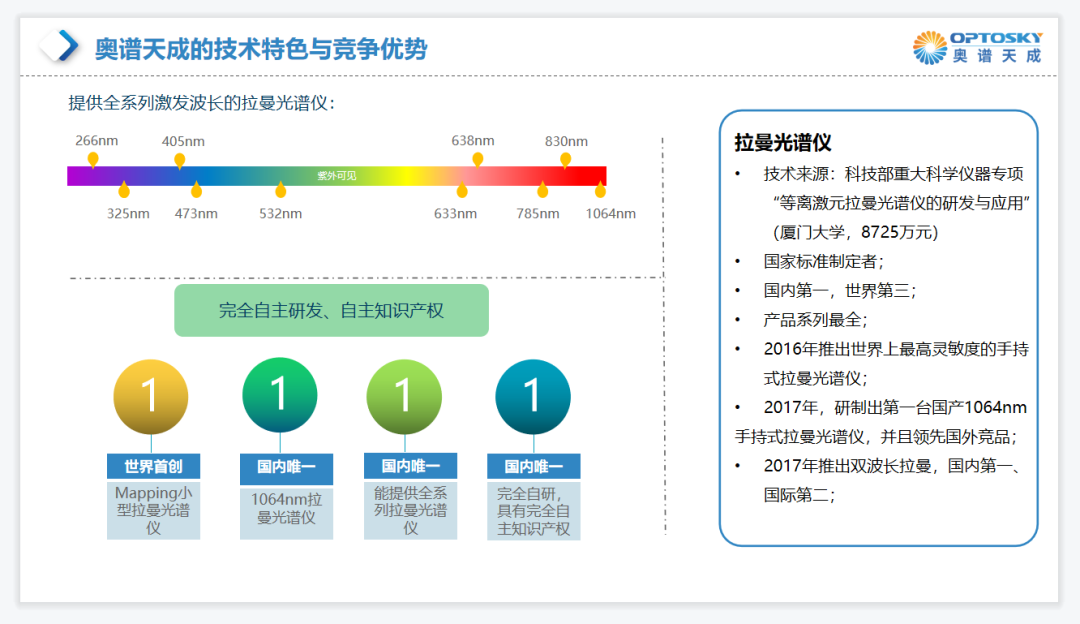Click the 拉曼光谱仪 panel heading
1080x624 pixels.
click(x=783, y=143)
